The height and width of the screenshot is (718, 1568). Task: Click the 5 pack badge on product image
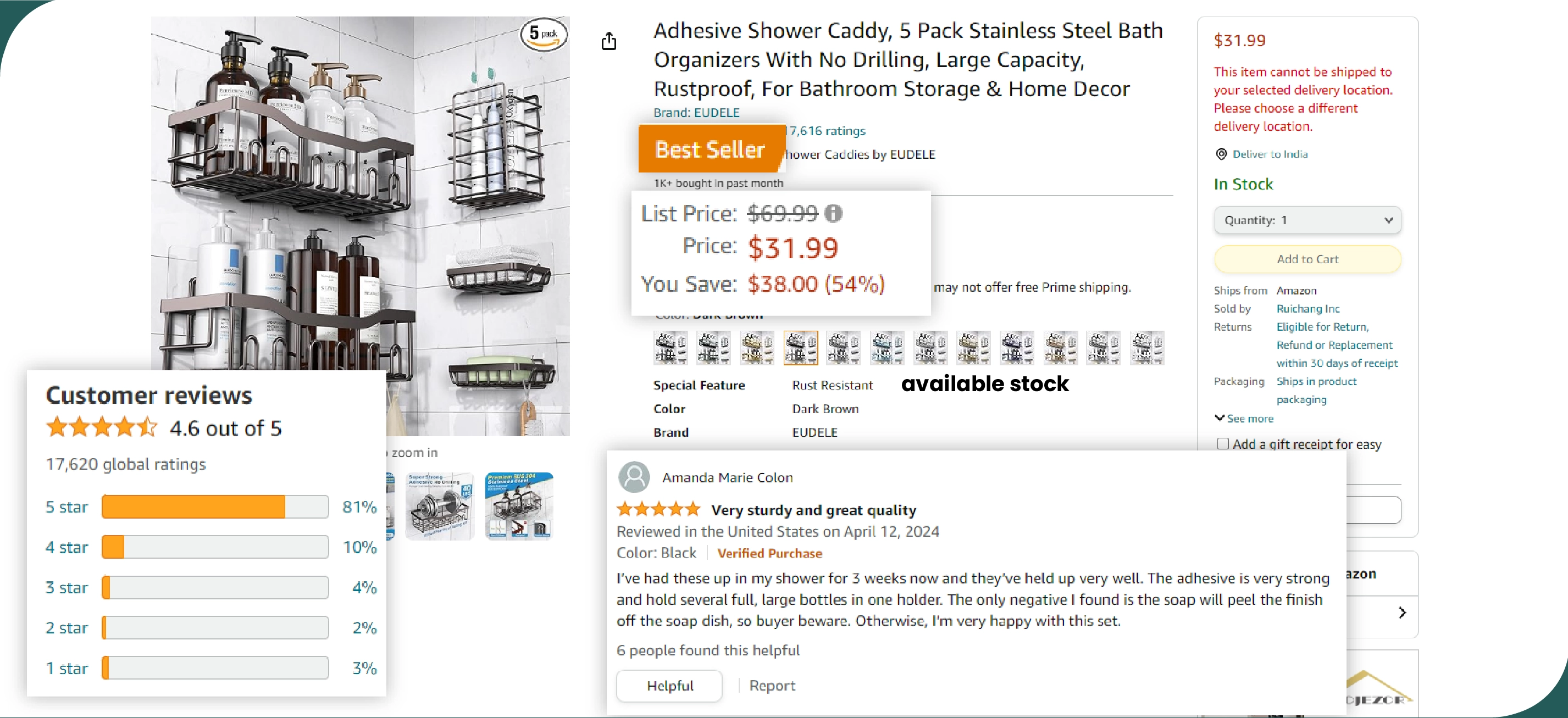(x=544, y=34)
